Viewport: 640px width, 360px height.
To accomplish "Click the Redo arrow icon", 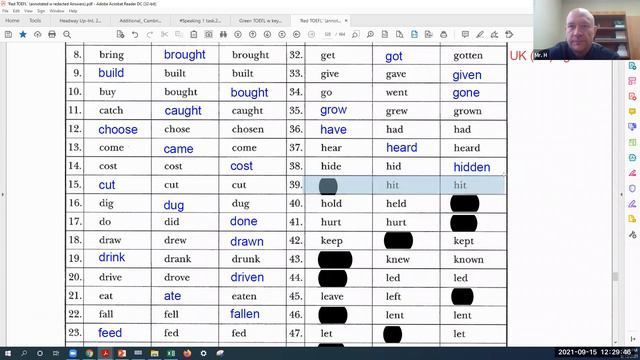I will tap(150, 35).
